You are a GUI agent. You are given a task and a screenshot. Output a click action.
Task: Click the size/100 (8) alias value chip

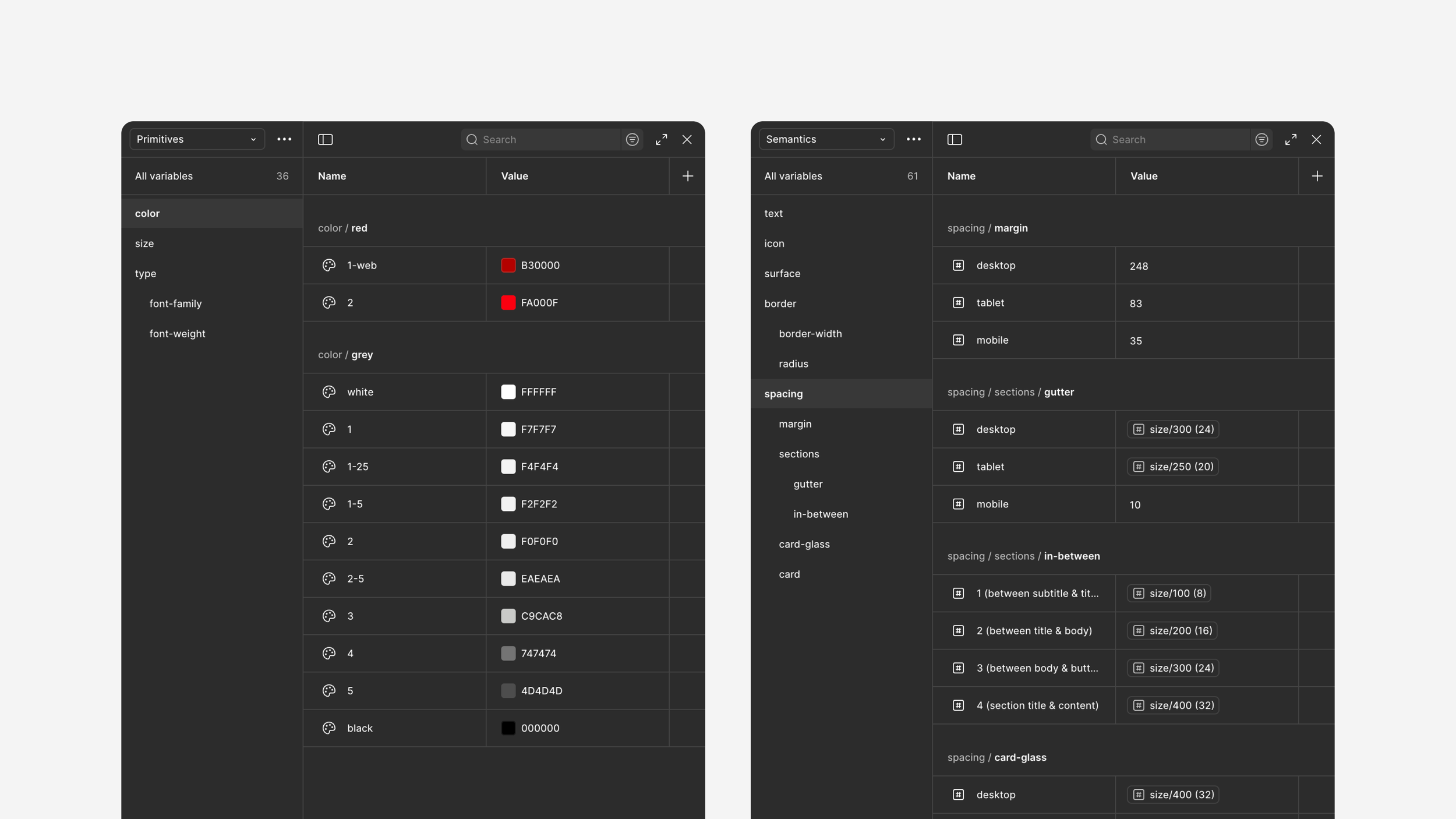tap(1169, 593)
